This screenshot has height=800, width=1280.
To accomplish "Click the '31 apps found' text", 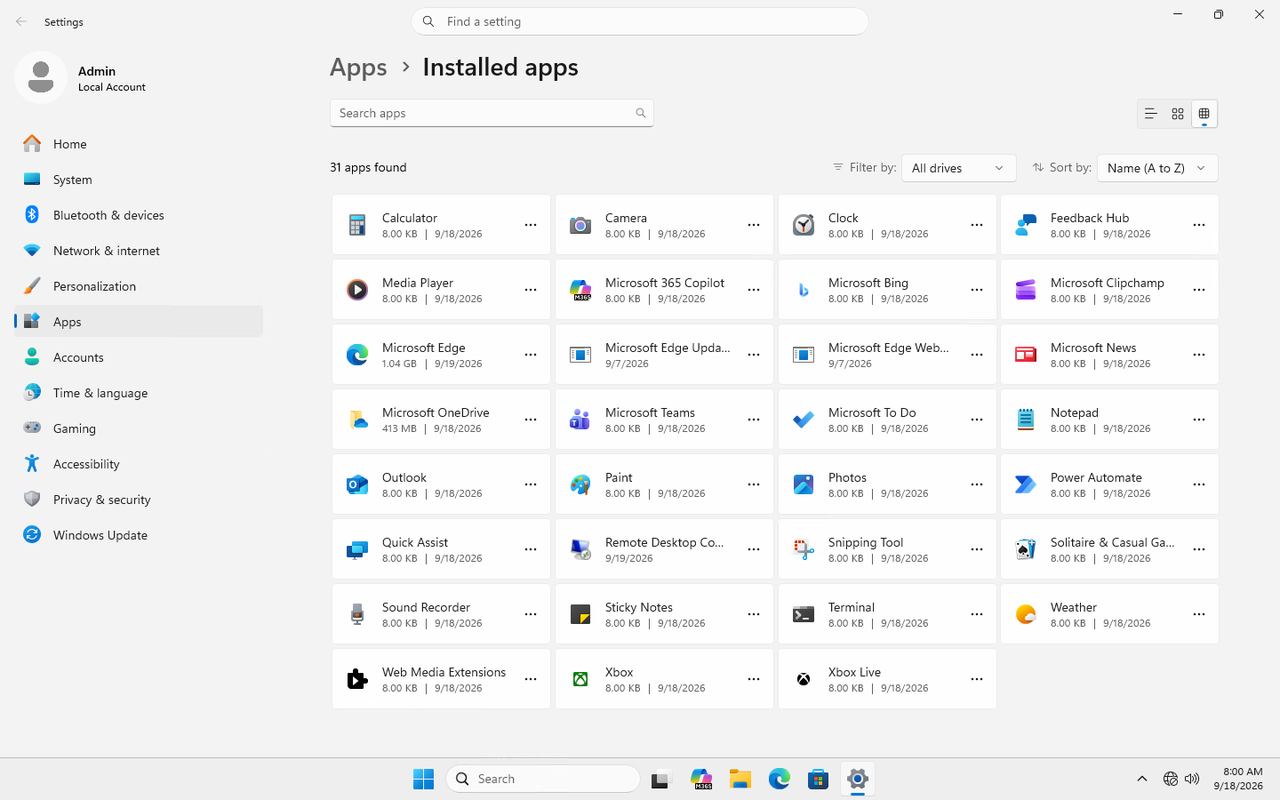I will pos(368,168).
